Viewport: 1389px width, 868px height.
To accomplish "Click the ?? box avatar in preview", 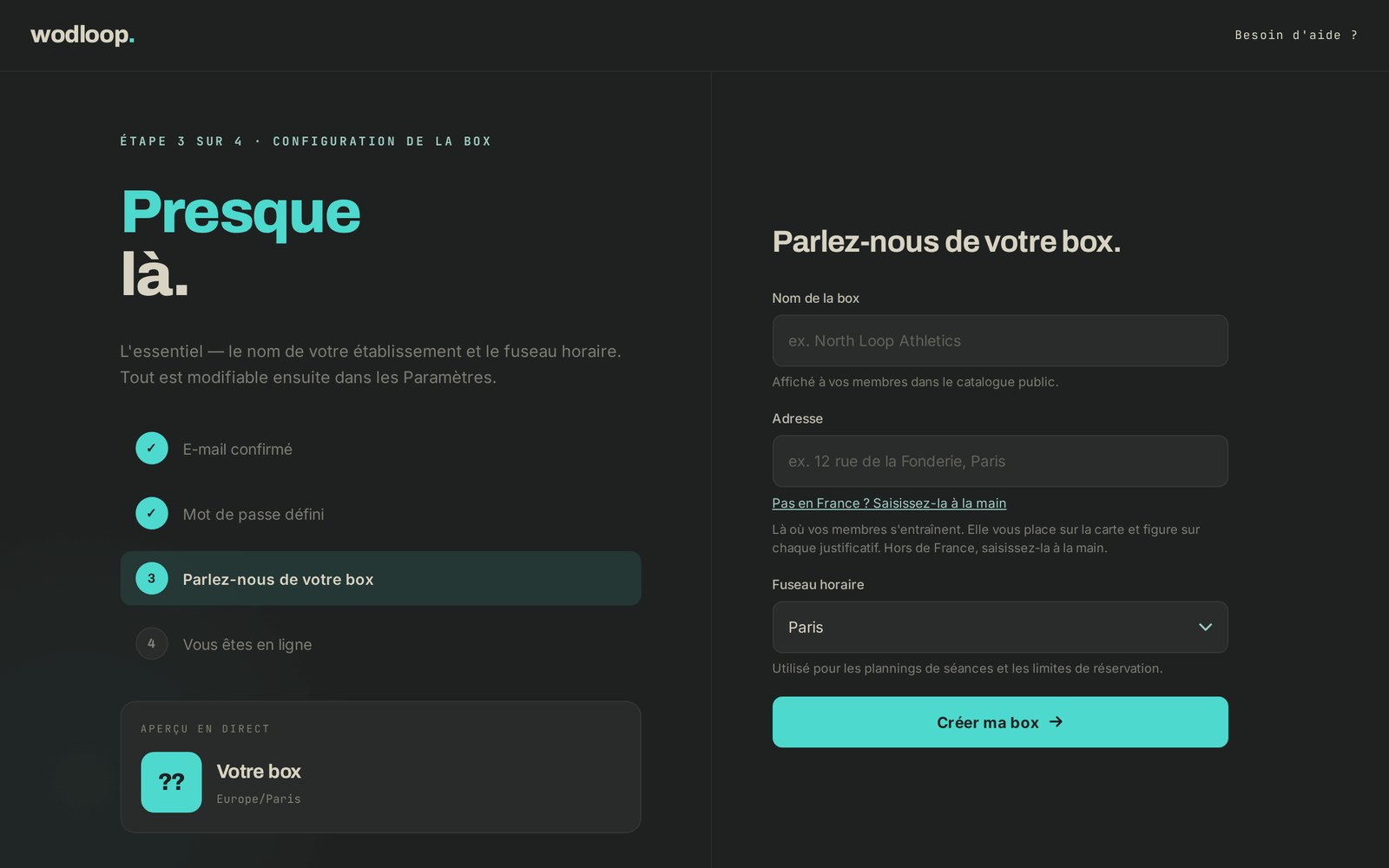I will point(172,783).
